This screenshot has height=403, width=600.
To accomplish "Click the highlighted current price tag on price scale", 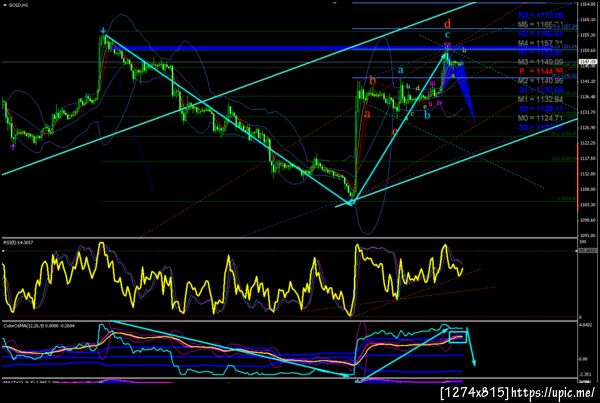I will point(588,62).
